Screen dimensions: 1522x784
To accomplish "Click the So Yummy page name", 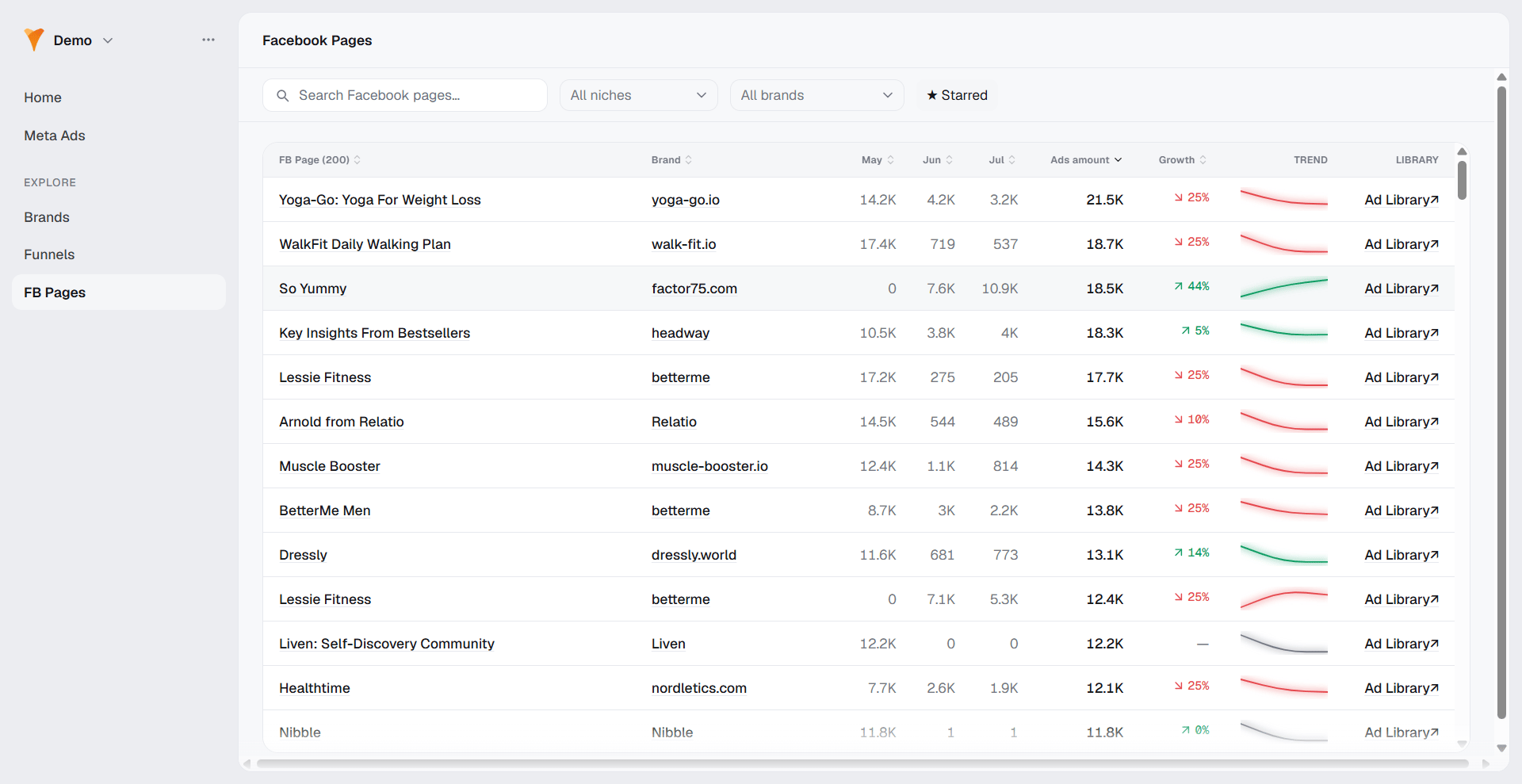I will click(312, 289).
